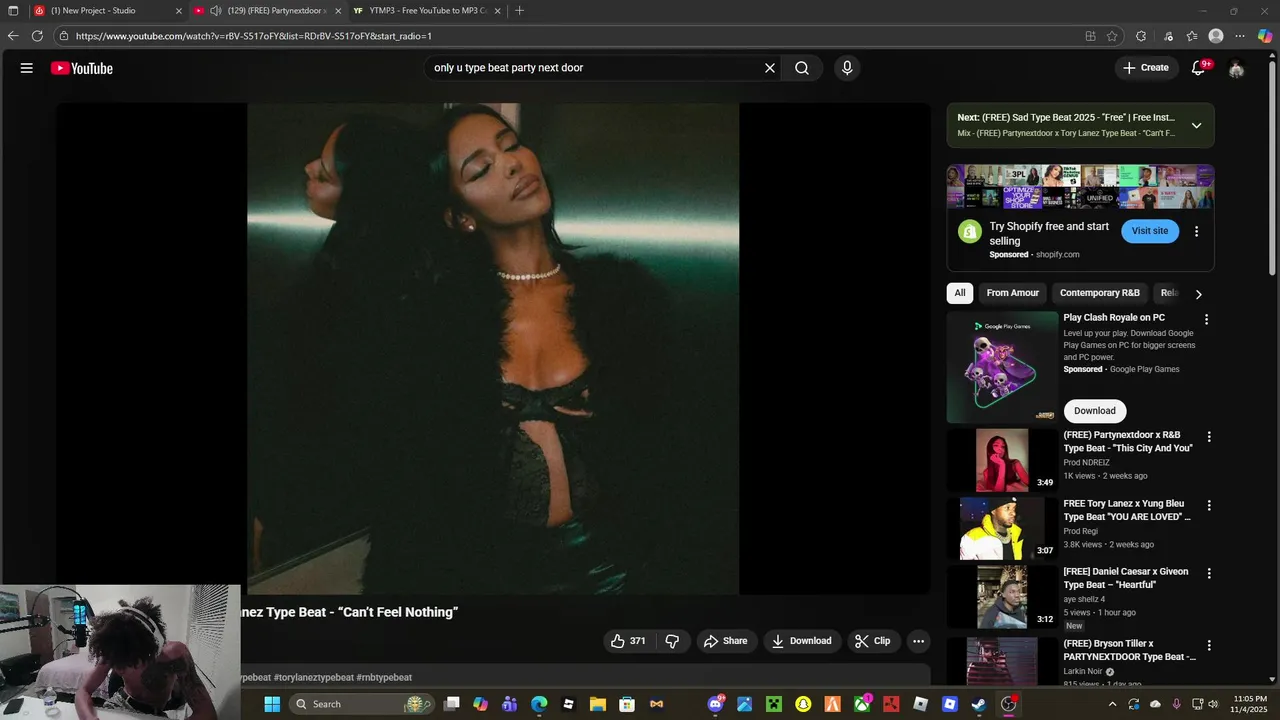Select the All filter chip
Screen dimensions: 1280x720
(960, 293)
